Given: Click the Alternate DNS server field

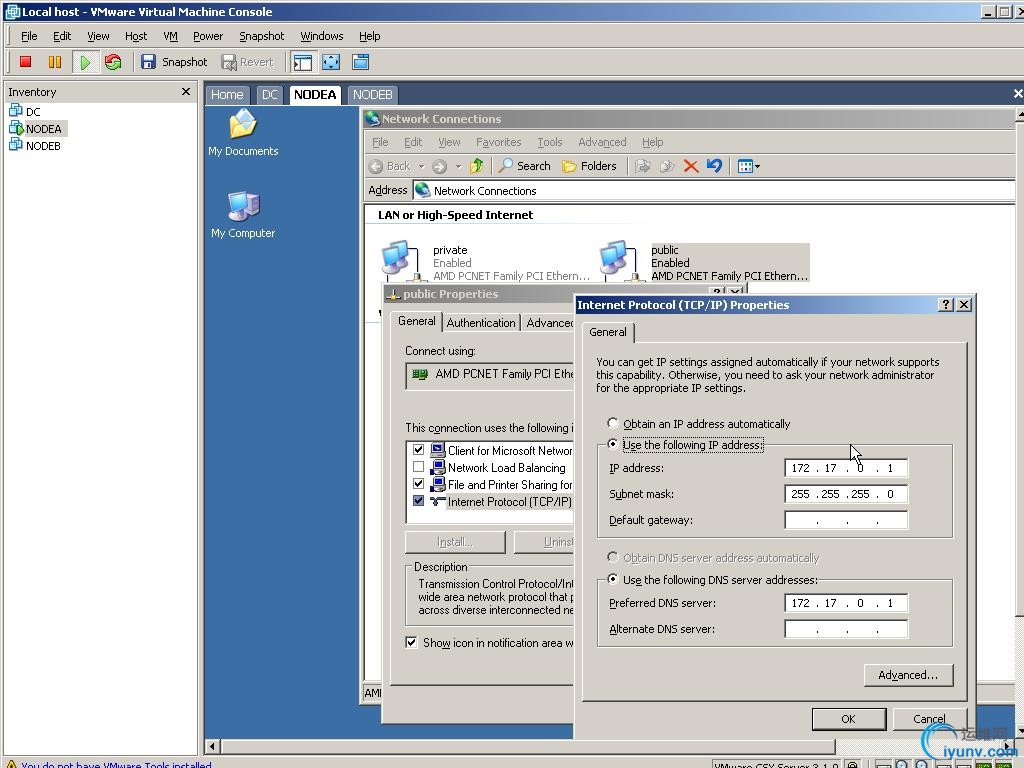Looking at the screenshot, I should pos(846,629).
